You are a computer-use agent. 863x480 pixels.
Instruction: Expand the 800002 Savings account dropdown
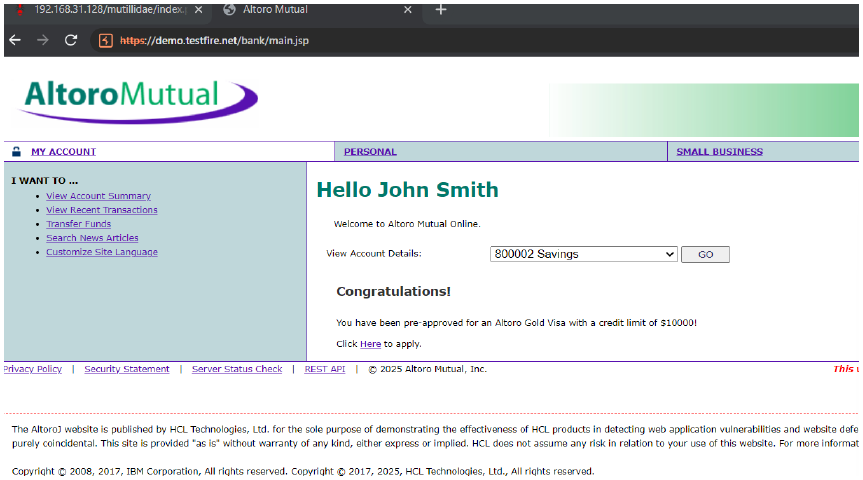coord(583,254)
